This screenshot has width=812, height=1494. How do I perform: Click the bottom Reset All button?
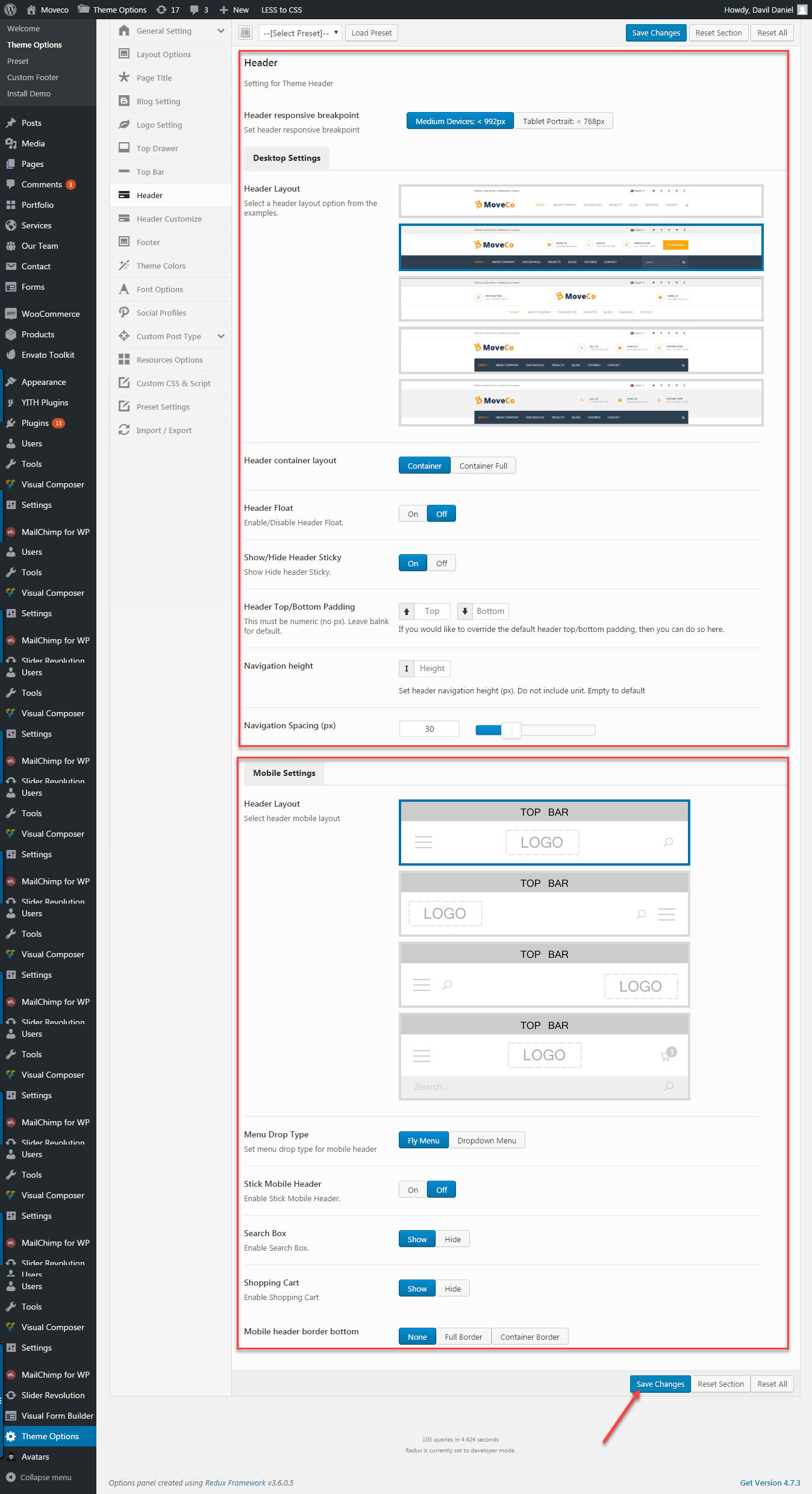click(772, 1384)
